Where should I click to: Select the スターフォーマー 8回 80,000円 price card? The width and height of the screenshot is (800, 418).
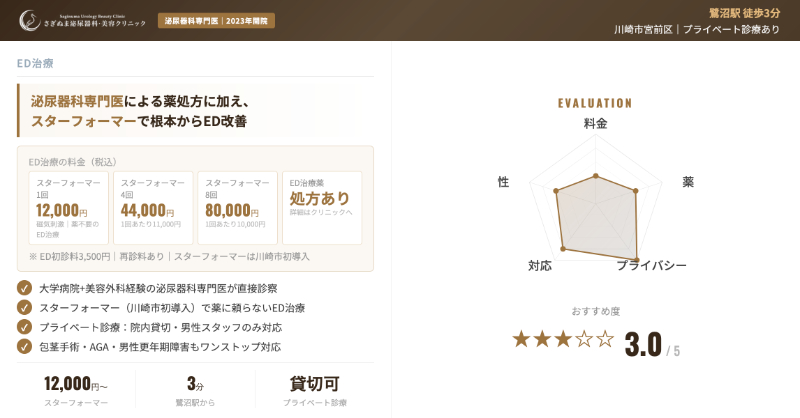(237, 208)
